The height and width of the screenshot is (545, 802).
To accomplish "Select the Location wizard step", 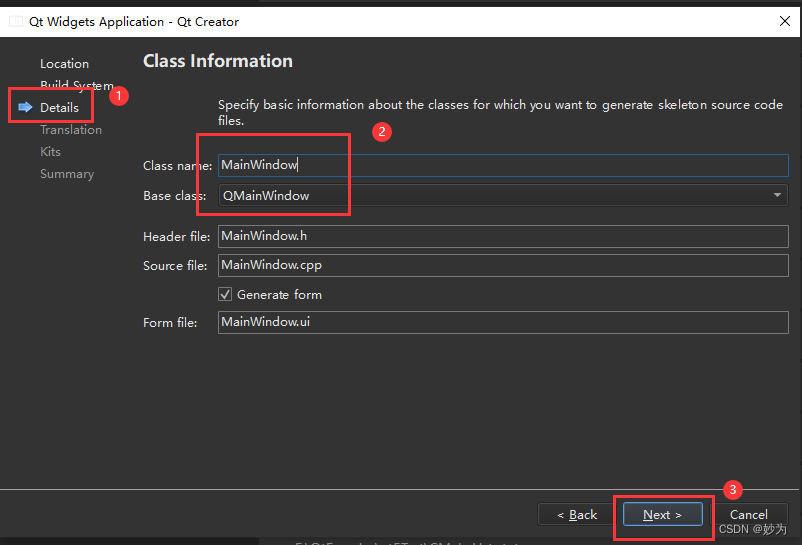I will (x=64, y=64).
